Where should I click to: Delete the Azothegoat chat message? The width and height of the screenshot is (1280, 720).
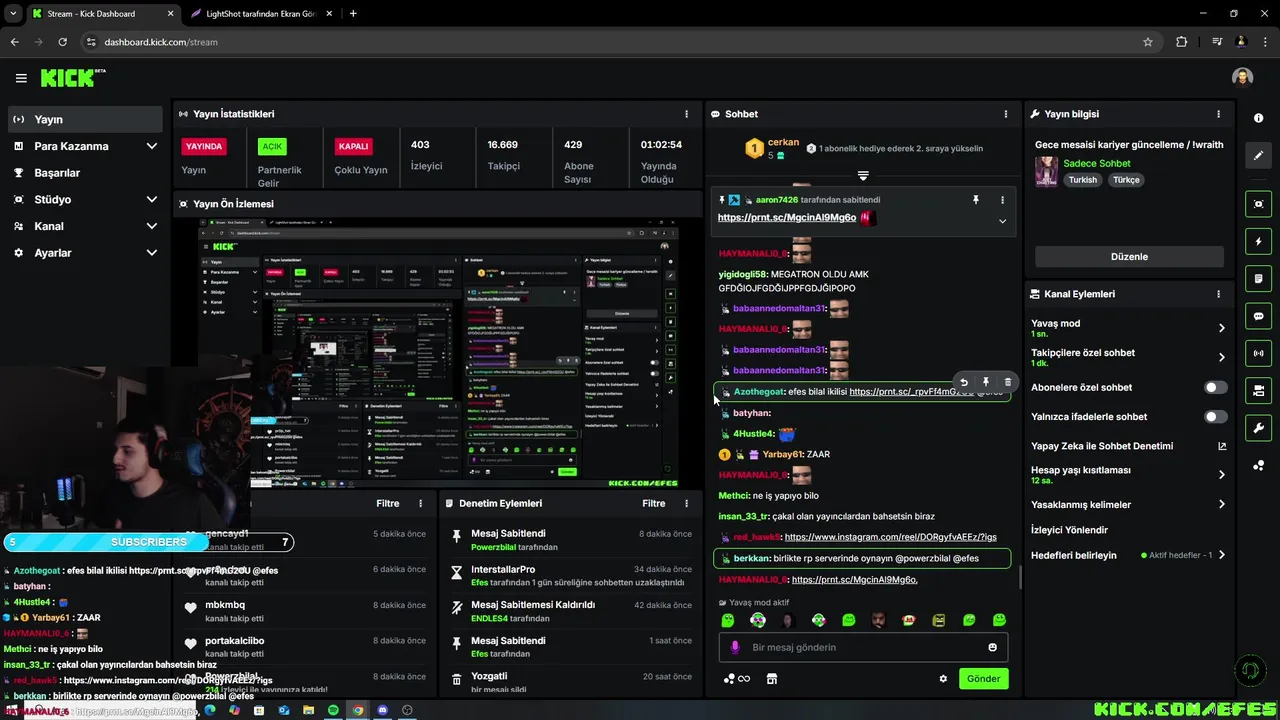click(x=1007, y=382)
